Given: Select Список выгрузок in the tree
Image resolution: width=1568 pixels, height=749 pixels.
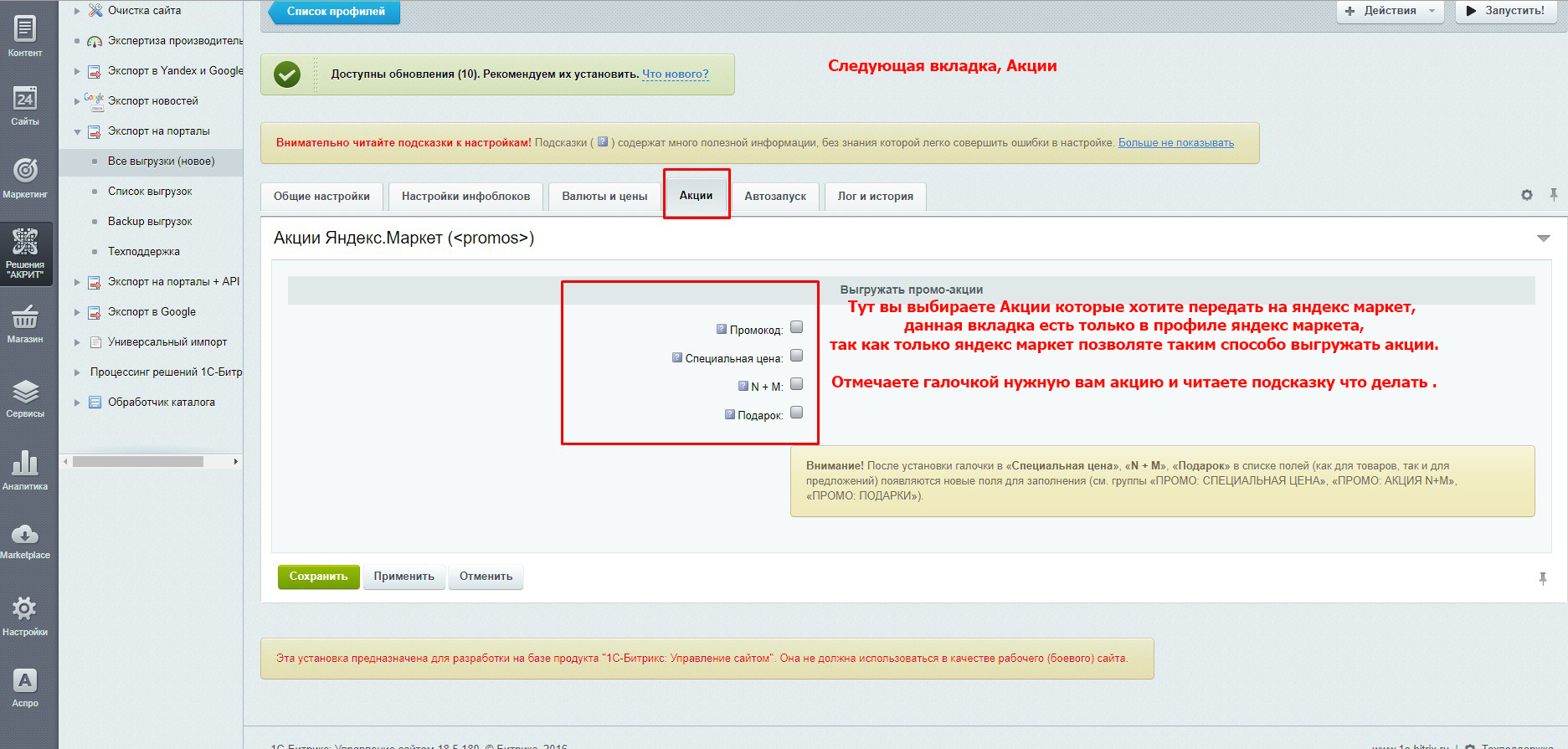Looking at the screenshot, I should pyautogui.click(x=150, y=192).
